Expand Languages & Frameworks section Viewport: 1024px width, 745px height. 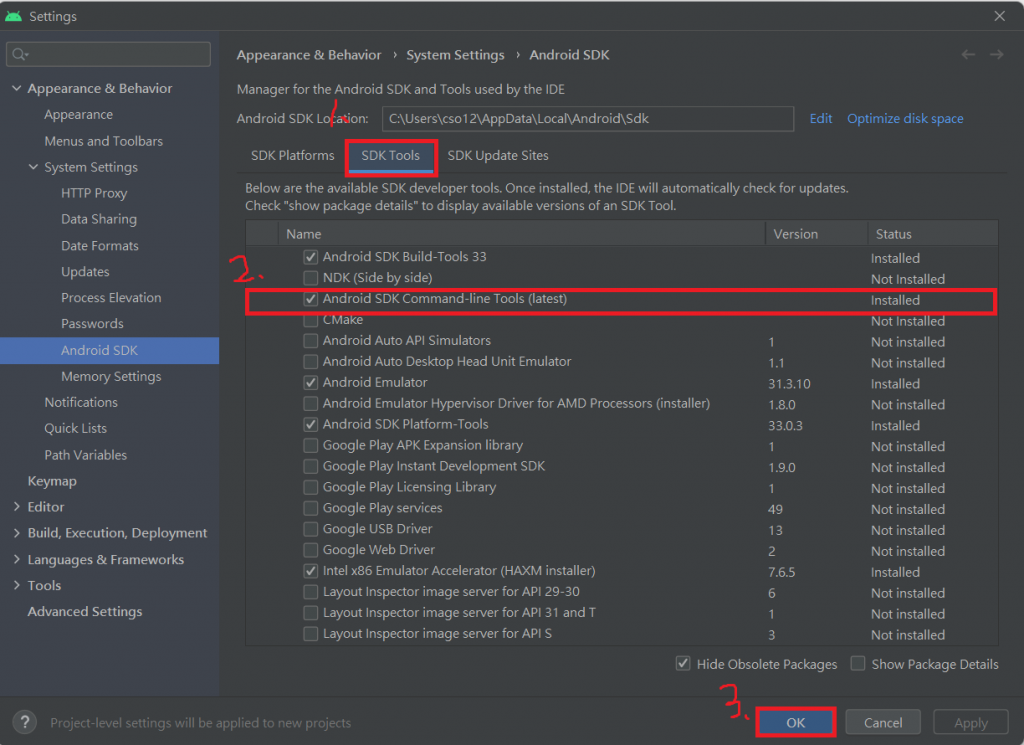tap(16, 560)
